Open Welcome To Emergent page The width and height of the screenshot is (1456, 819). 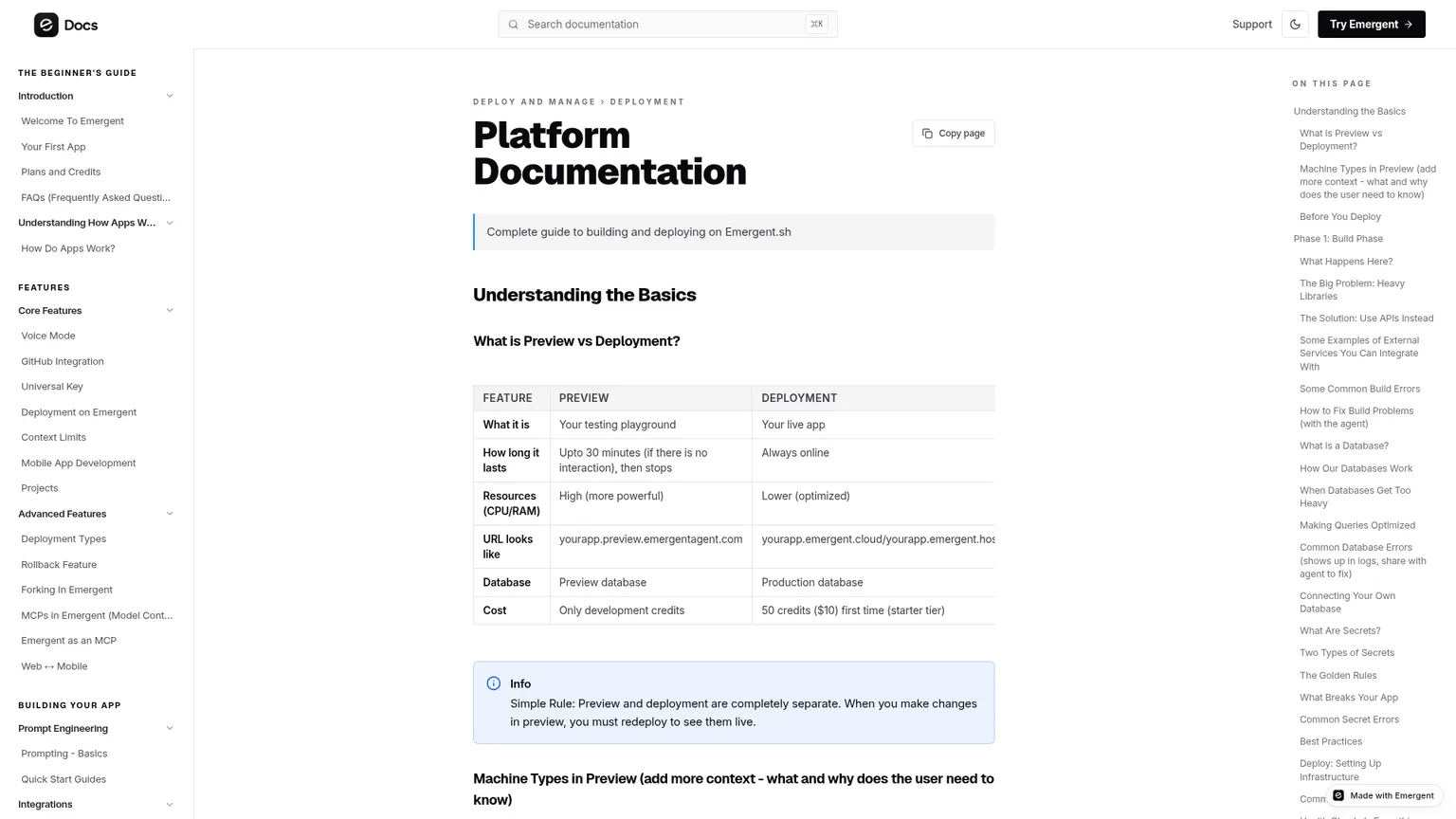(73, 121)
